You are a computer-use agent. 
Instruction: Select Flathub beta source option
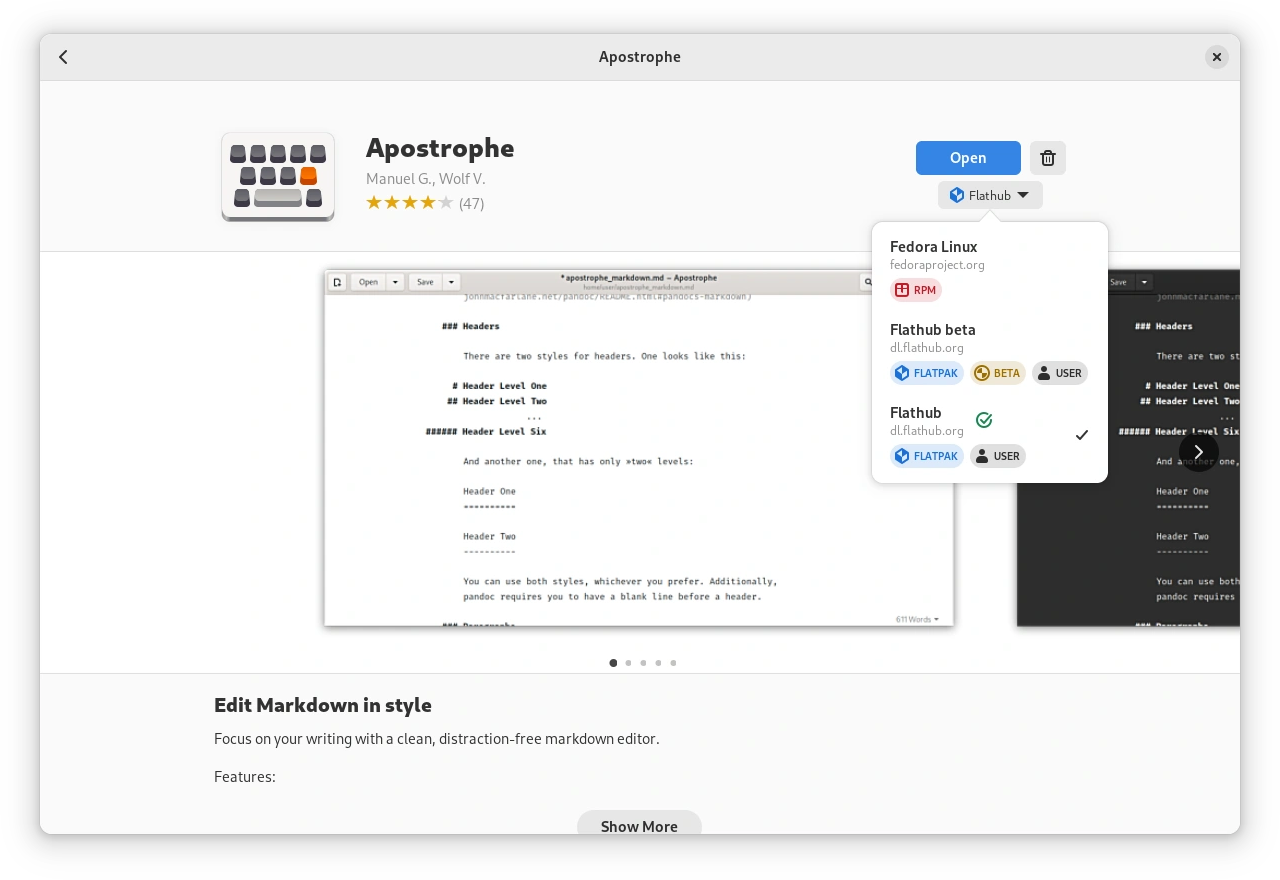coord(990,352)
